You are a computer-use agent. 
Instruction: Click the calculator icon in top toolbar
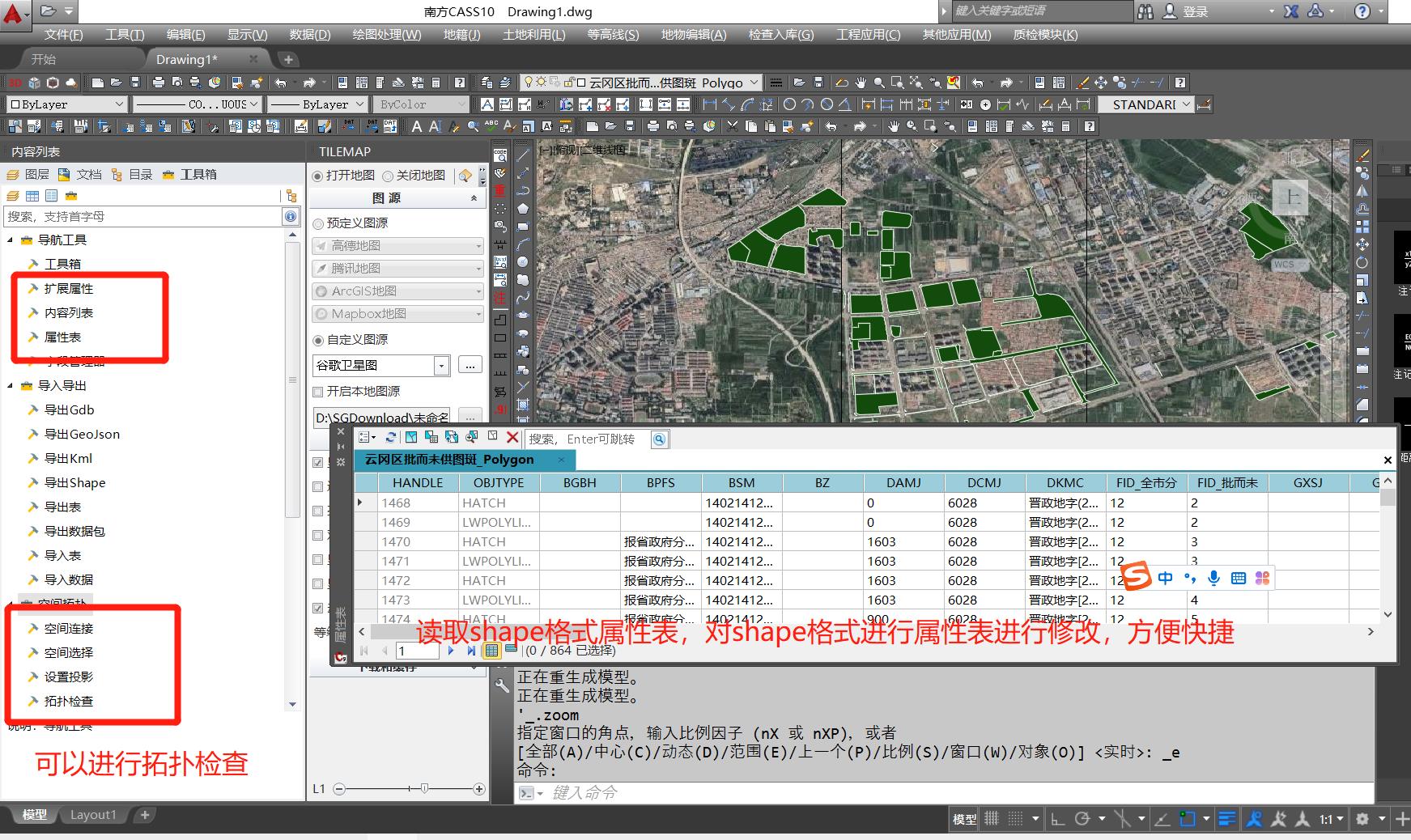point(436,83)
